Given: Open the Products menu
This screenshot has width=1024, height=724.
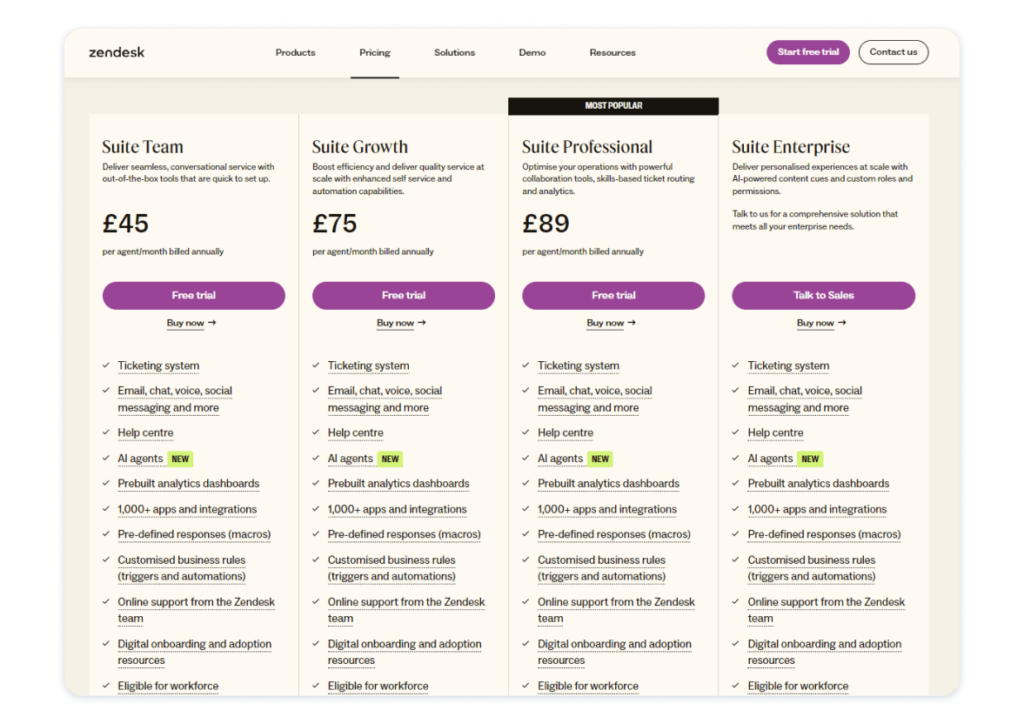Looking at the screenshot, I should tap(295, 52).
